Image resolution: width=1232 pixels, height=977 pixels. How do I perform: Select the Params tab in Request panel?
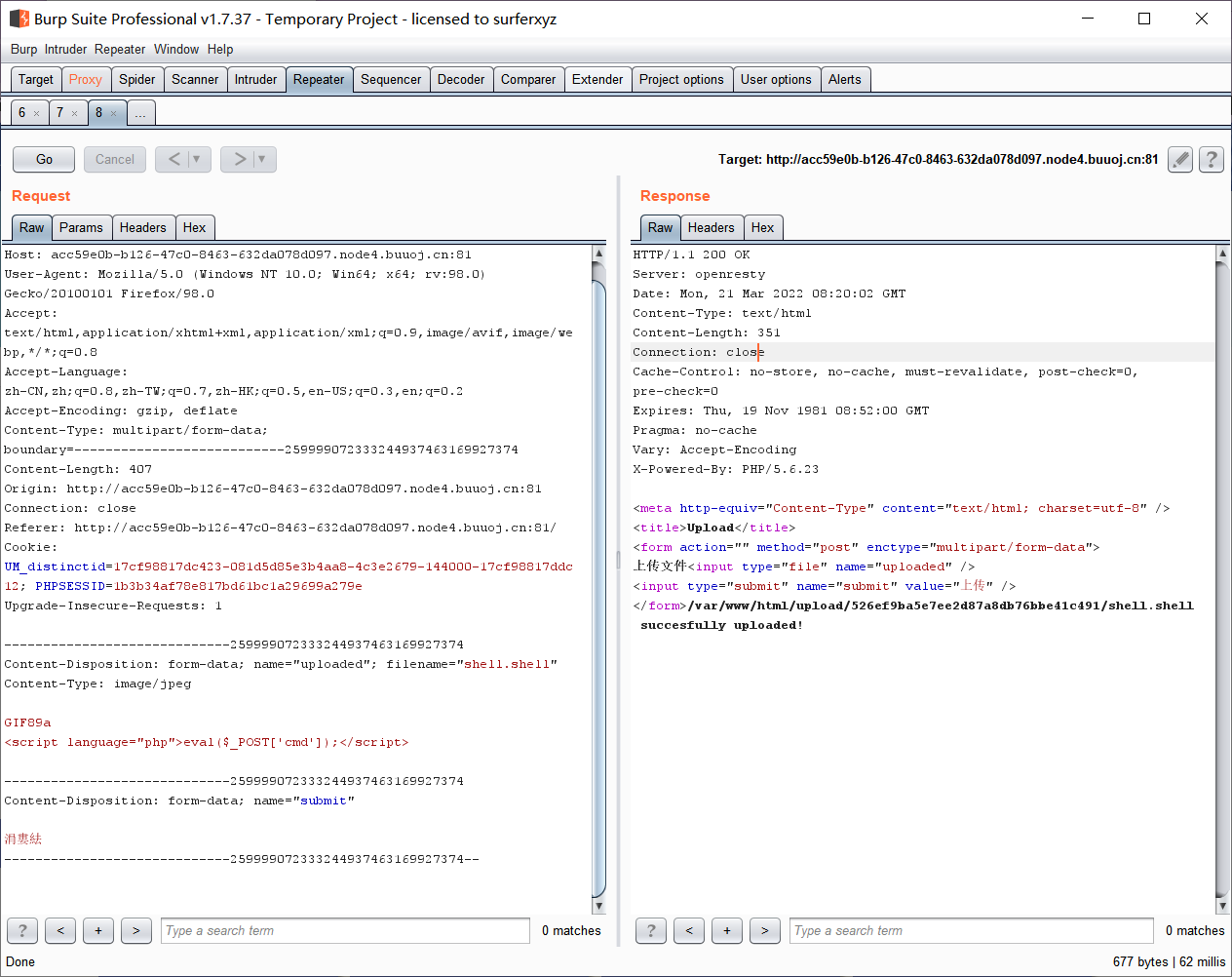click(x=81, y=227)
